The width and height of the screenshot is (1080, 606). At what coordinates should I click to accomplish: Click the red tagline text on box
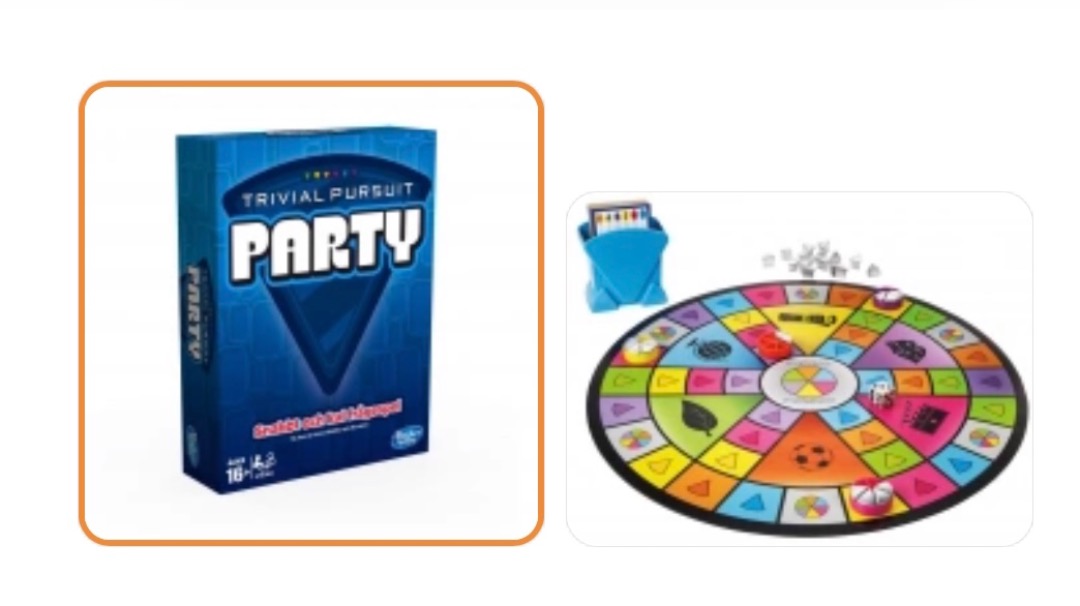click(x=326, y=420)
